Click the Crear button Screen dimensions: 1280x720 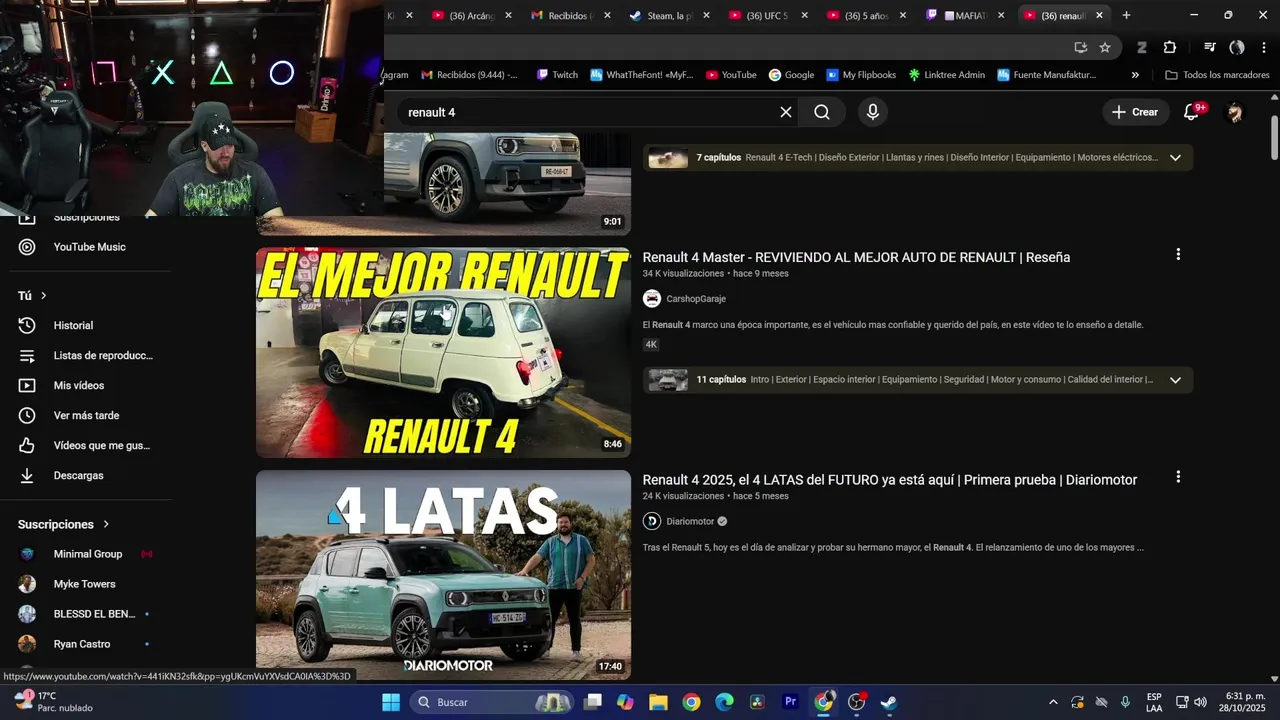(1134, 112)
